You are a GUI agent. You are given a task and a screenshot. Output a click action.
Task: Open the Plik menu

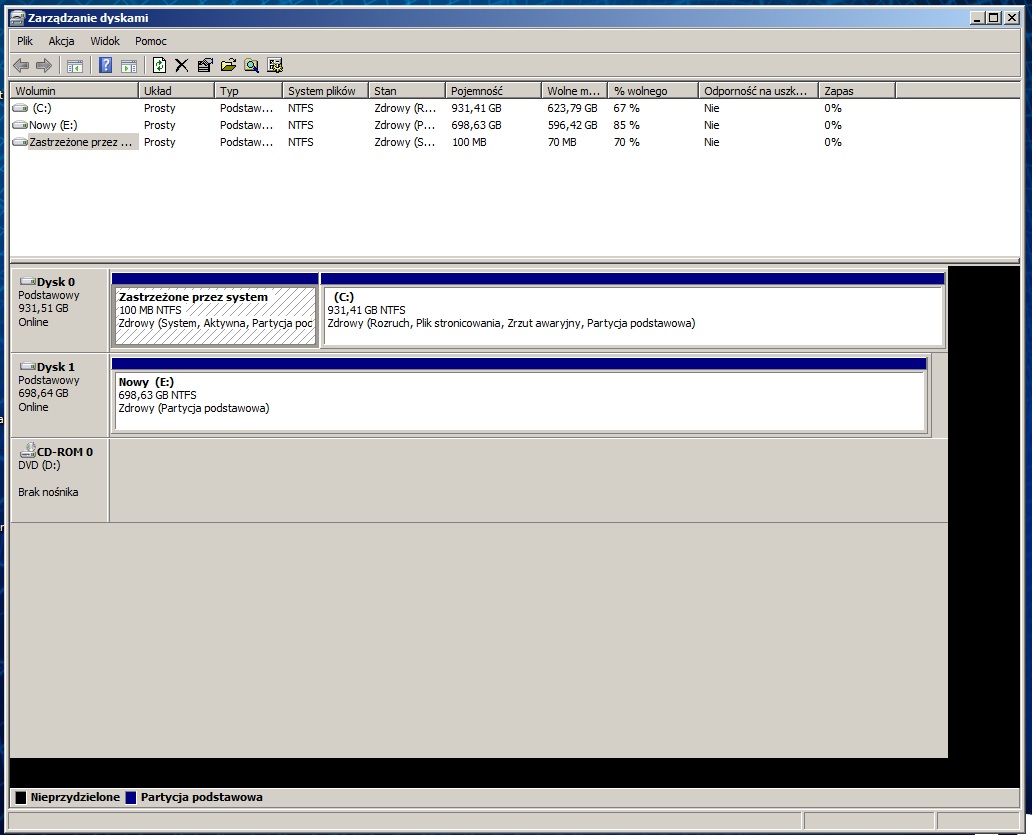point(25,41)
